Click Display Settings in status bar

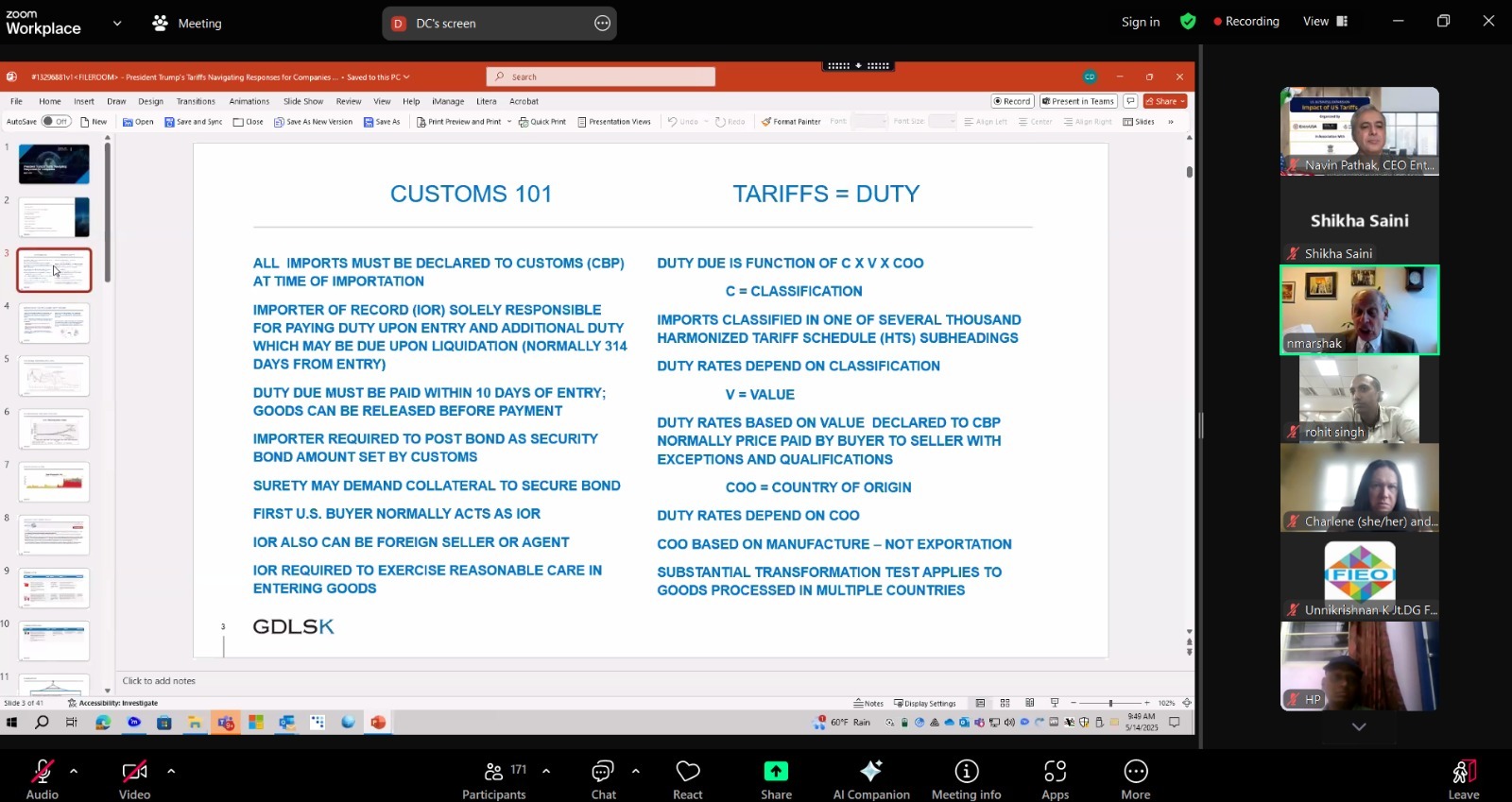click(924, 703)
